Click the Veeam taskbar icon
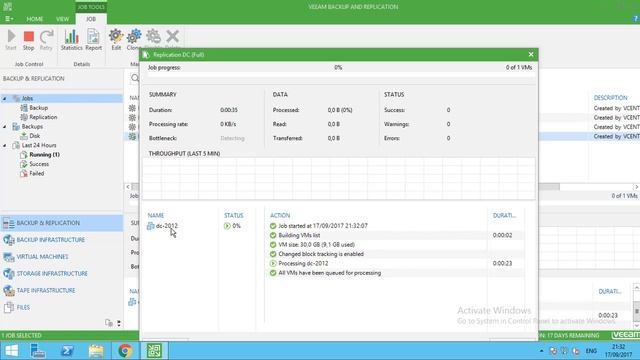Image resolution: width=640 pixels, height=360 pixels. click(x=154, y=351)
